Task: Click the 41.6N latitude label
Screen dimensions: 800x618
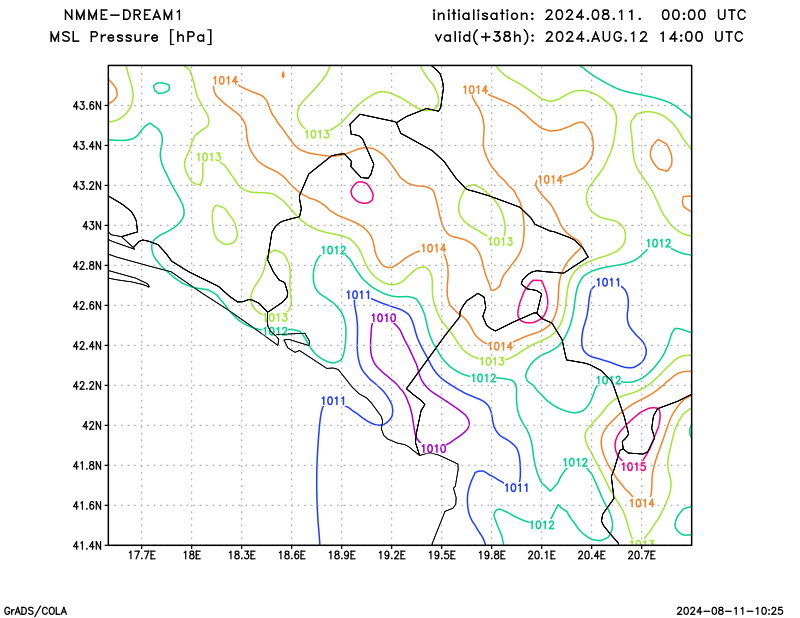Action: tap(87, 506)
